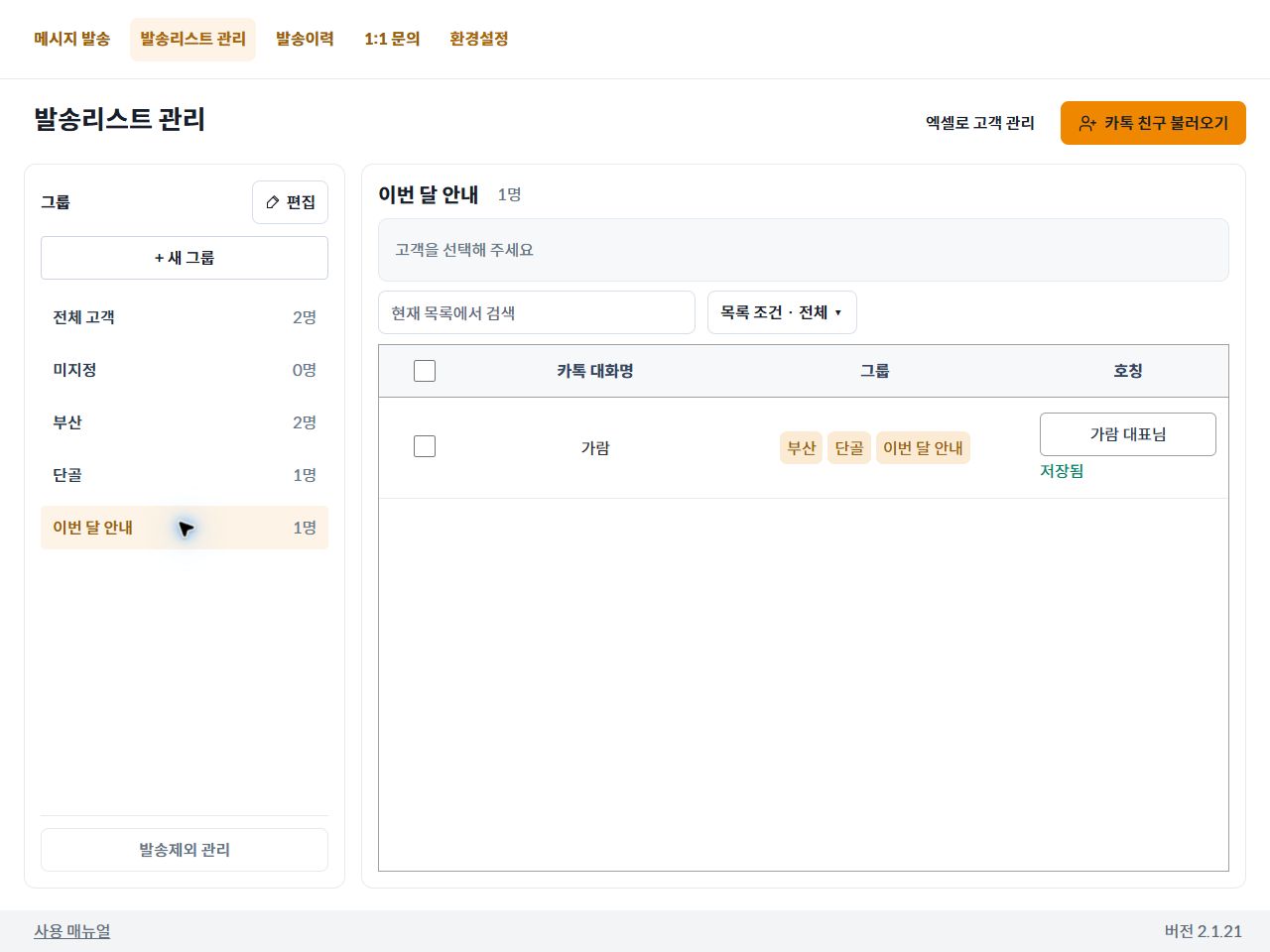Image resolution: width=1270 pixels, height=952 pixels.
Task: Click the 엑셀로 고객 관리 link
Action: pyautogui.click(x=980, y=123)
